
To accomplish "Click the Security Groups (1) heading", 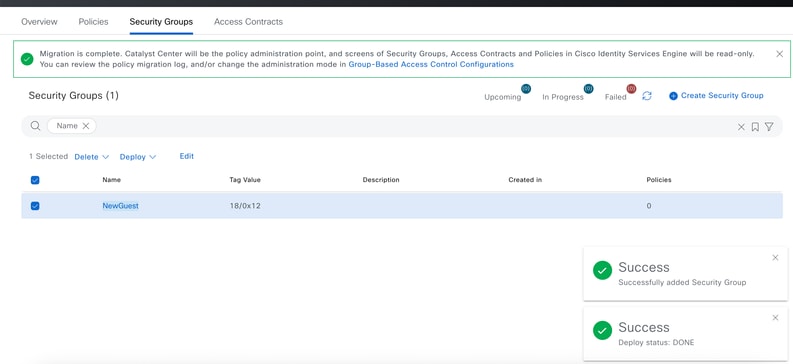I will [x=73, y=96].
